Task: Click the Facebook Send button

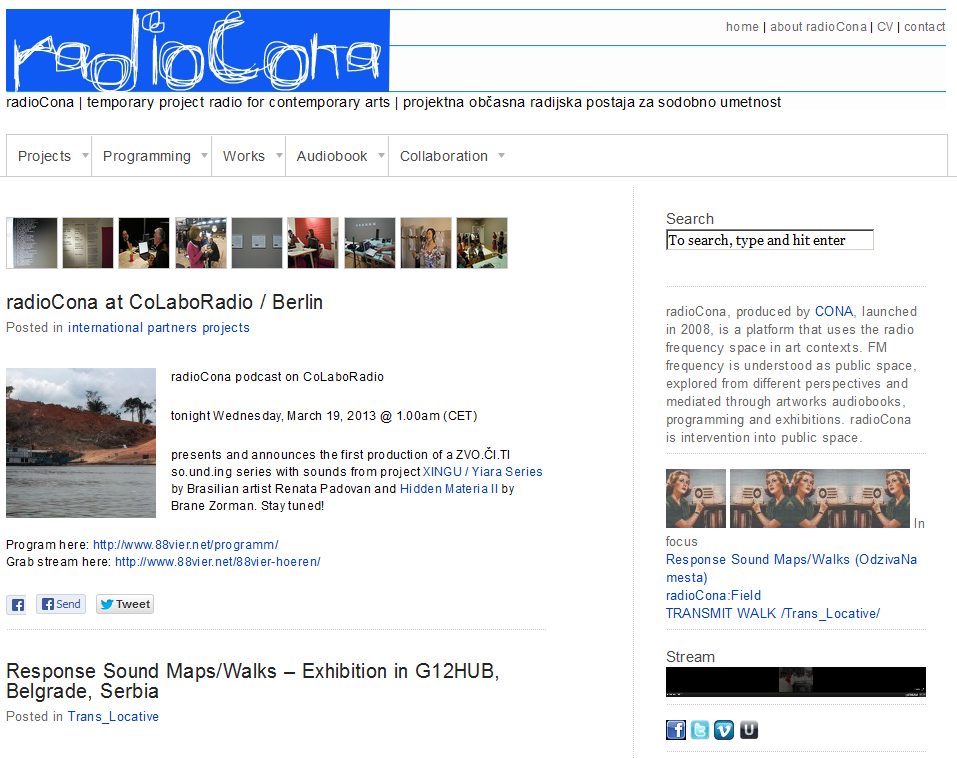Action: click(61, 604)
